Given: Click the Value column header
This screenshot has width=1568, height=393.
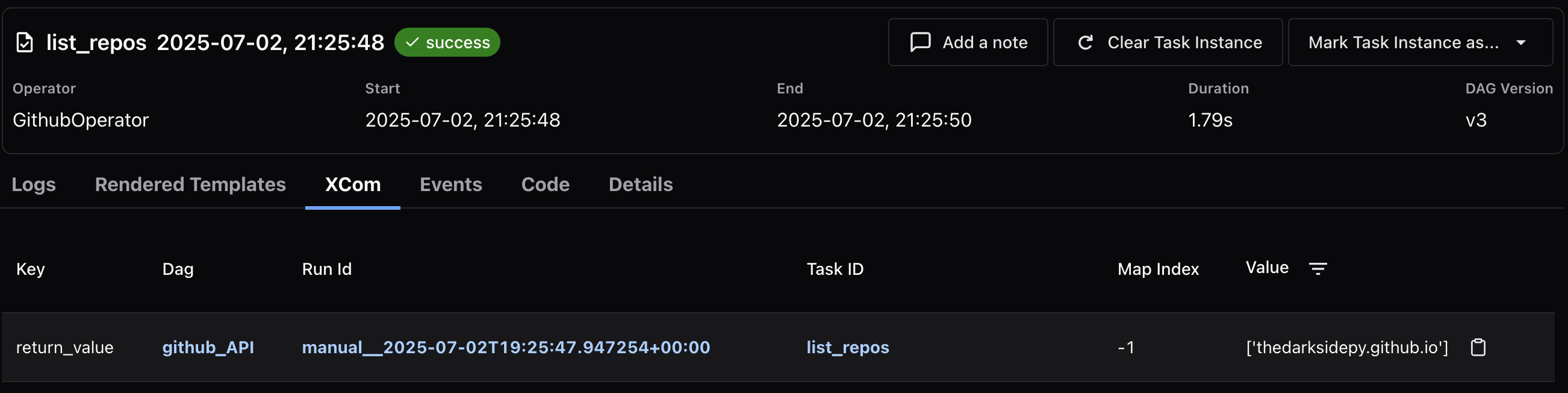Looking at the screenshot, I should (x=1267, y=268).
